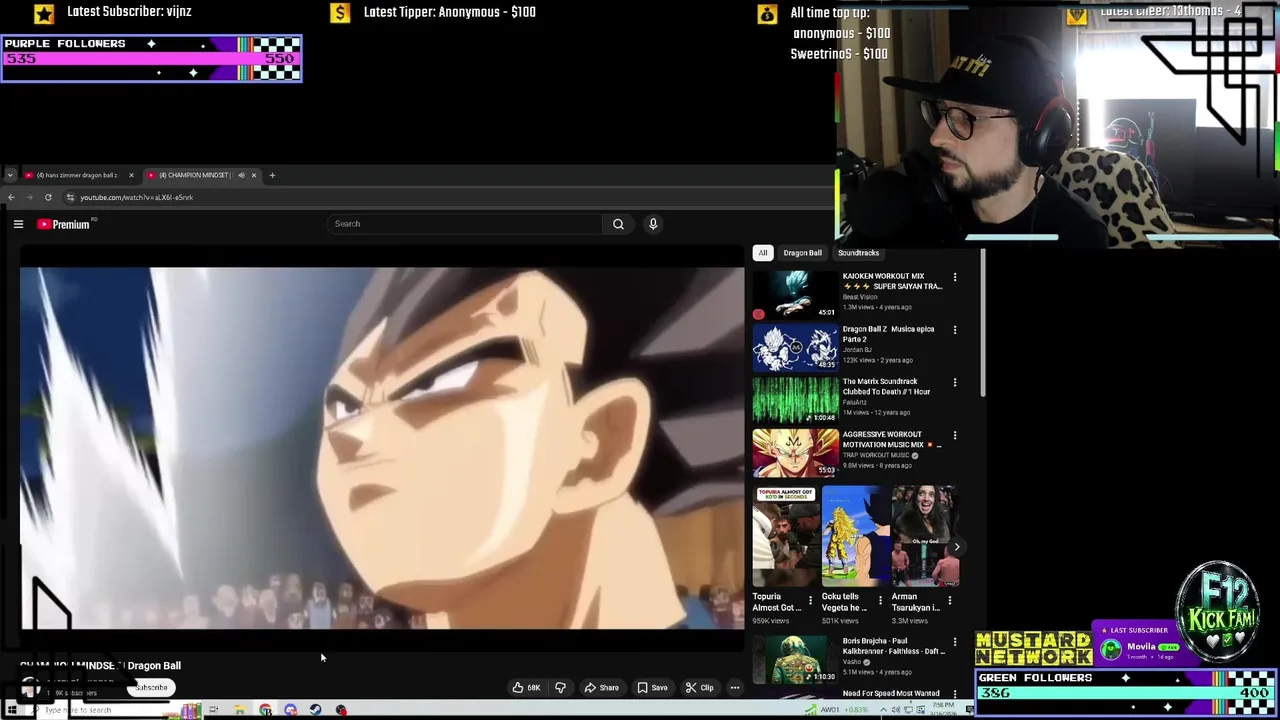This screenshot has width=1280, height=720.
Task: Focus the YouTube Search field
Action: (465, 224)
